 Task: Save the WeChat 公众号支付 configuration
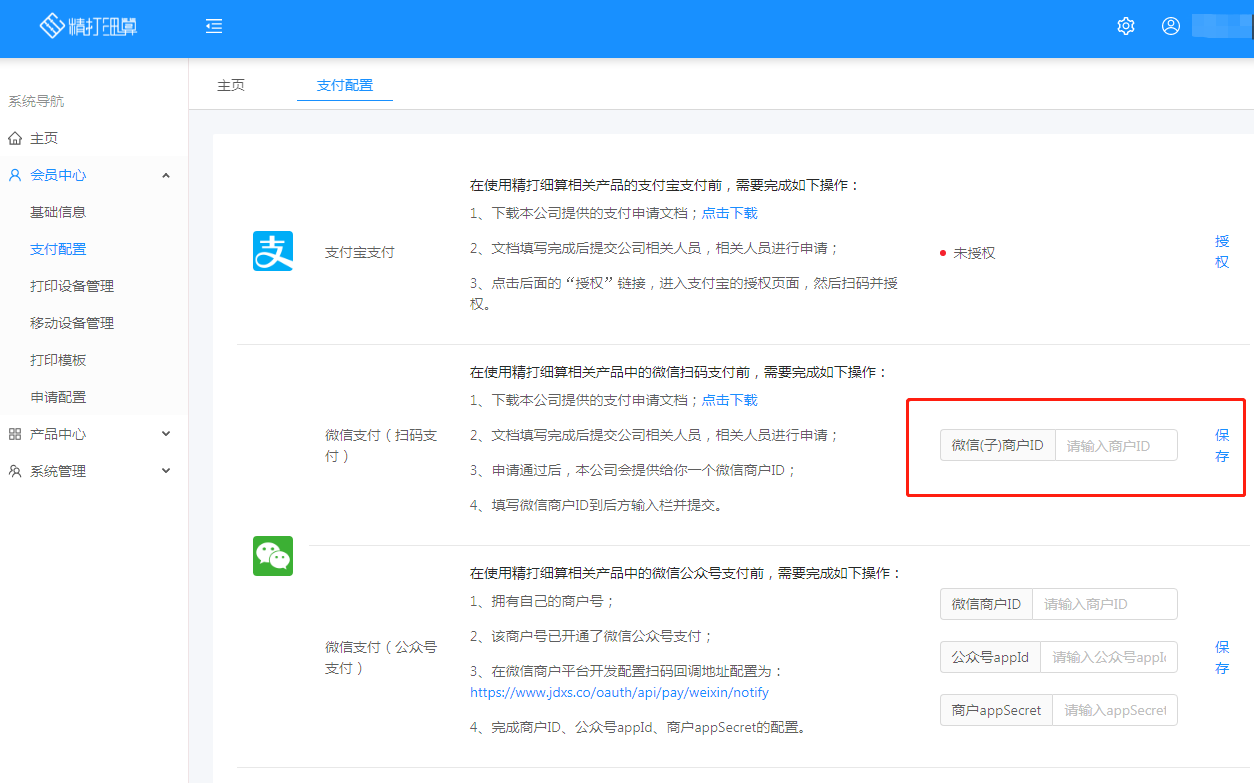click(1222, 657)
